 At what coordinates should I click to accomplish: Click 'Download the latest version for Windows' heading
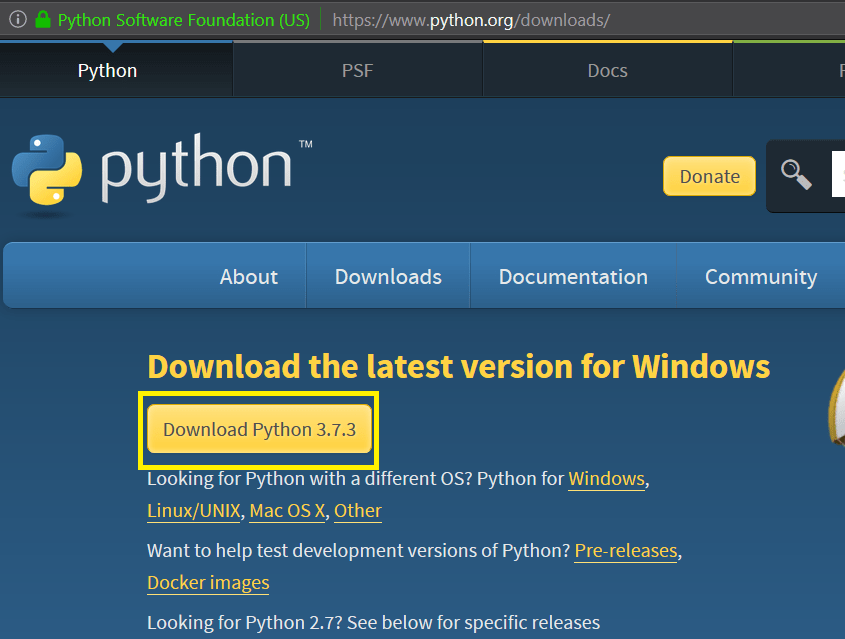pos(459,366)
